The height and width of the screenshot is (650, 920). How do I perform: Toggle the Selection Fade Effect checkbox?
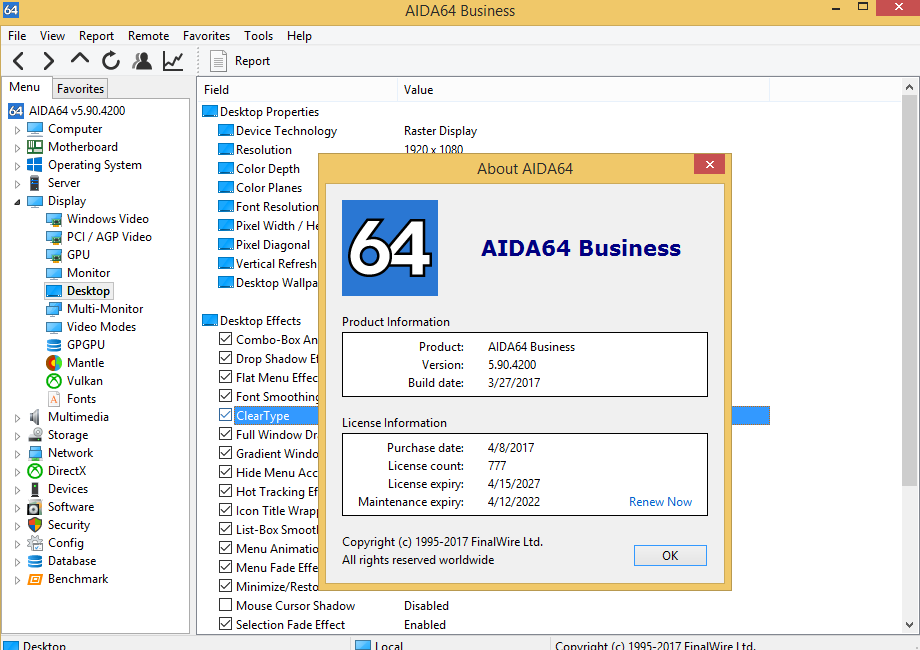(x=225, y=624)
